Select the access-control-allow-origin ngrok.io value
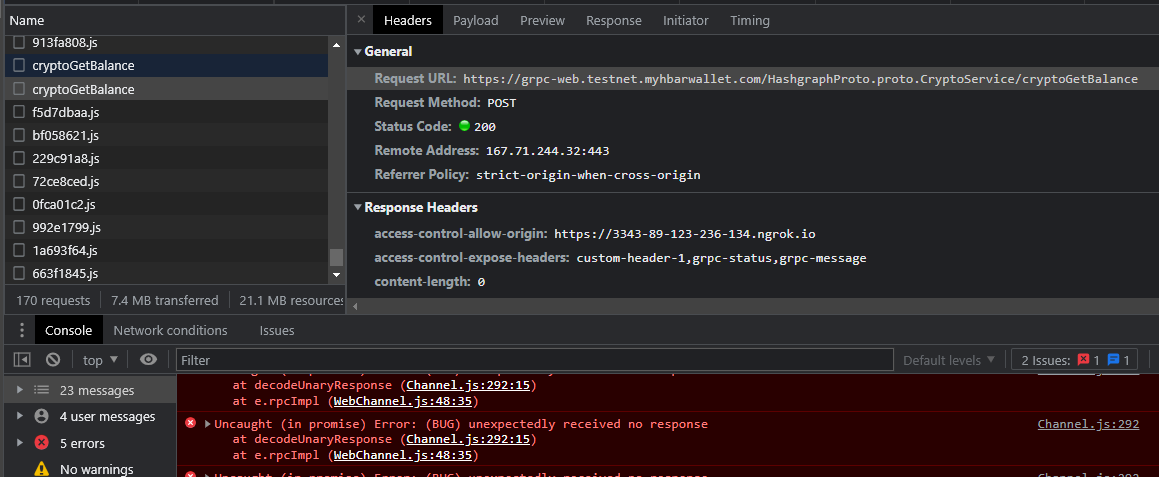The image size is (1159, 477). point(685,234)
